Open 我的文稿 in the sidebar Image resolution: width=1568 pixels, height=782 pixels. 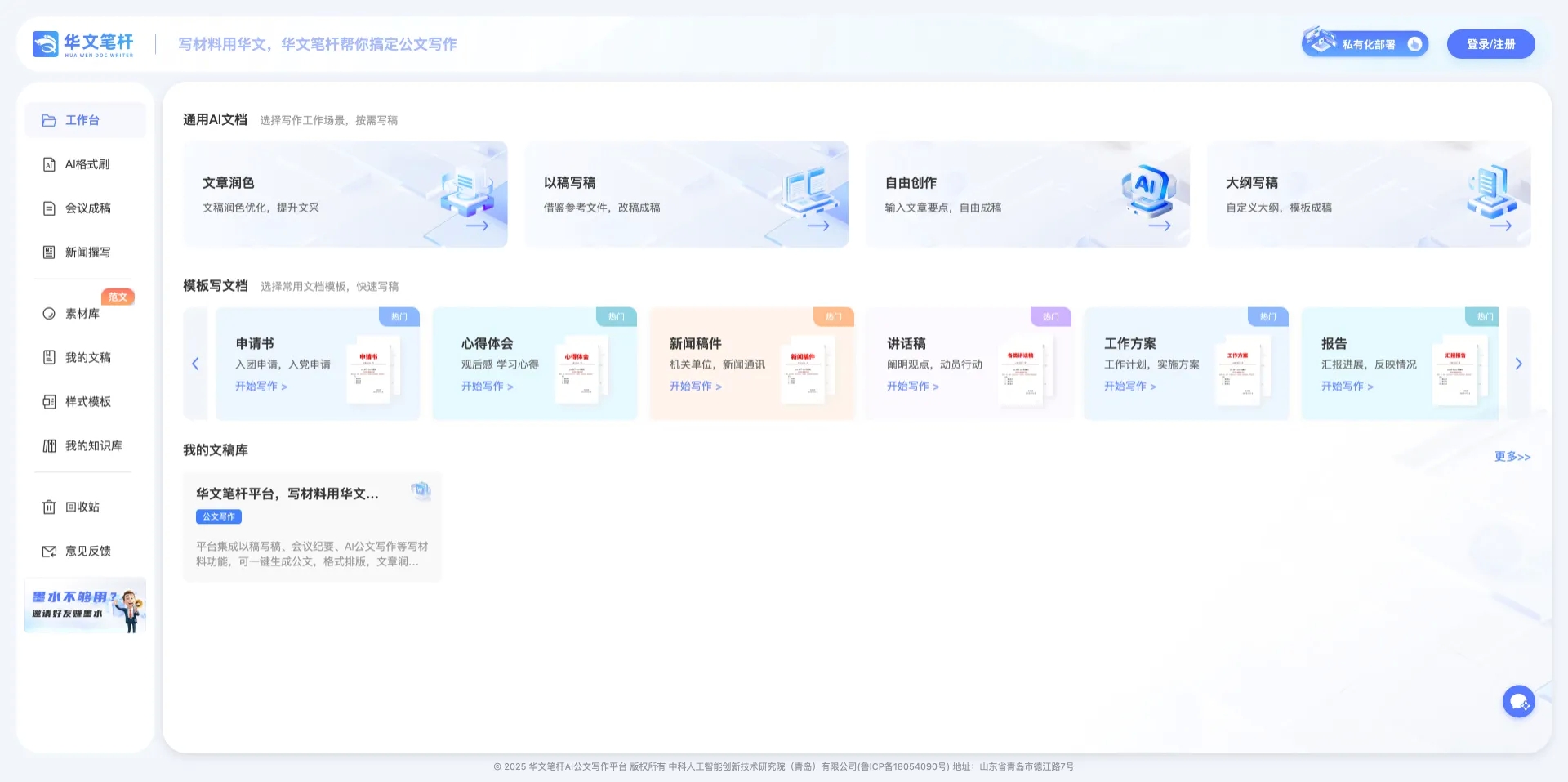tap(85, 357)
